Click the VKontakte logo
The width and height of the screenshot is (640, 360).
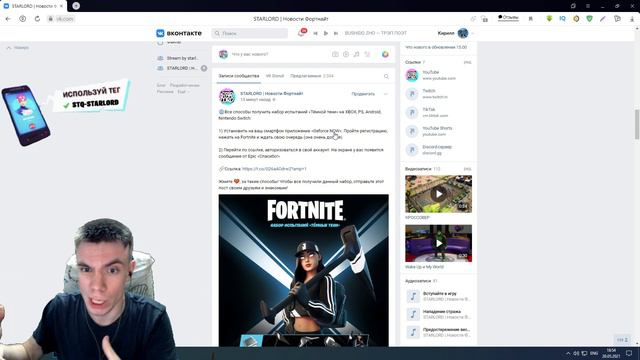(x=179, y=33)
